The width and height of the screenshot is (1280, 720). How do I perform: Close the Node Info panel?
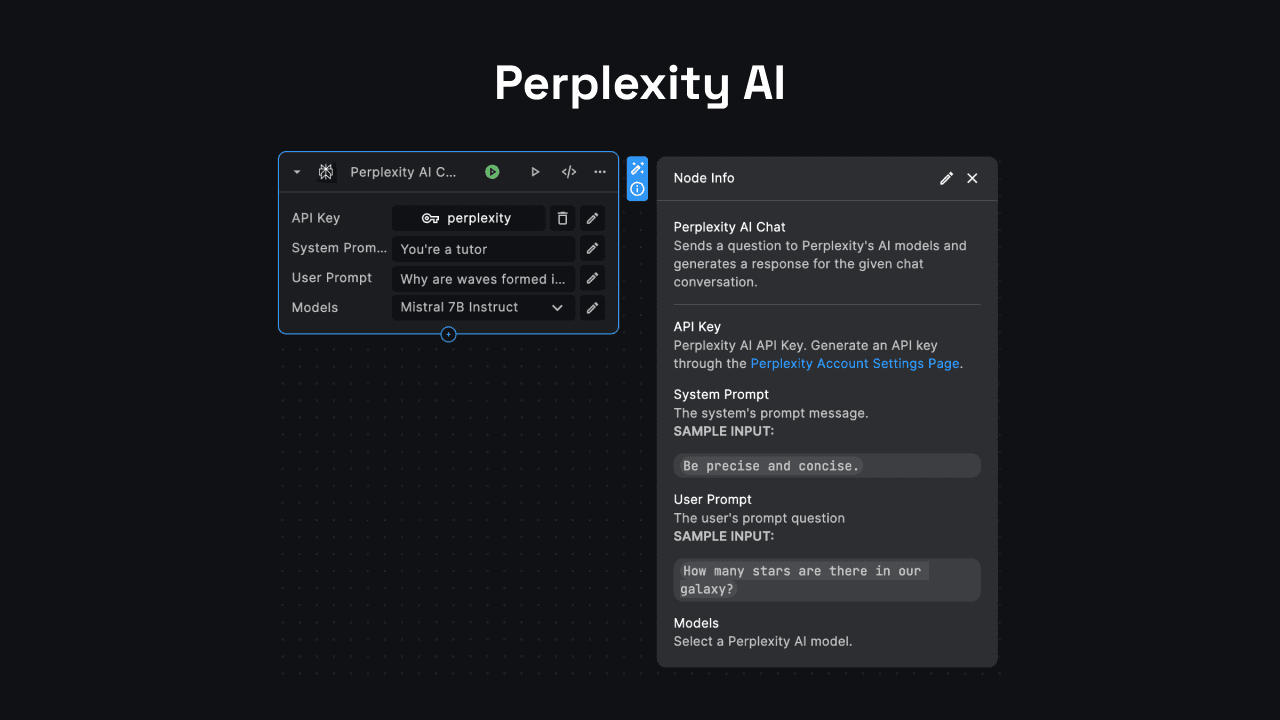pyautogui.click(x=972, y=178)
